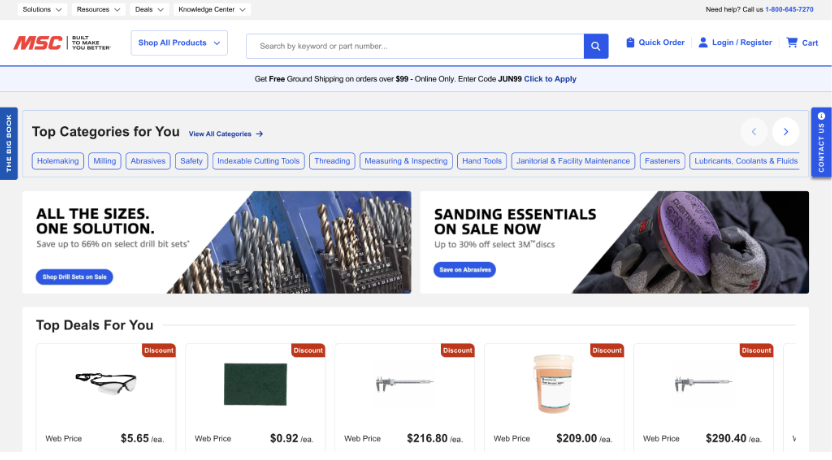Select the Hand Tools category
The width and height of the screenshot is (832, 460).
tap(482, 161)
